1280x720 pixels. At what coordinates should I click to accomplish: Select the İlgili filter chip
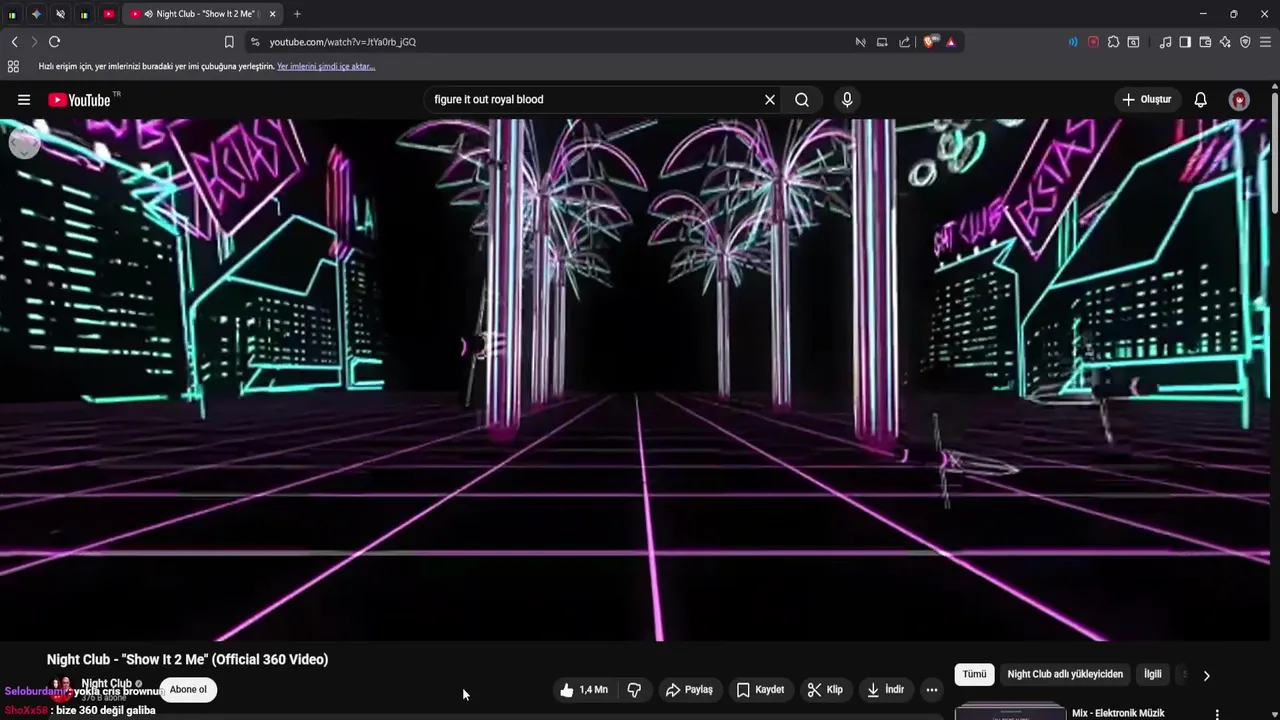(1153, 675)
